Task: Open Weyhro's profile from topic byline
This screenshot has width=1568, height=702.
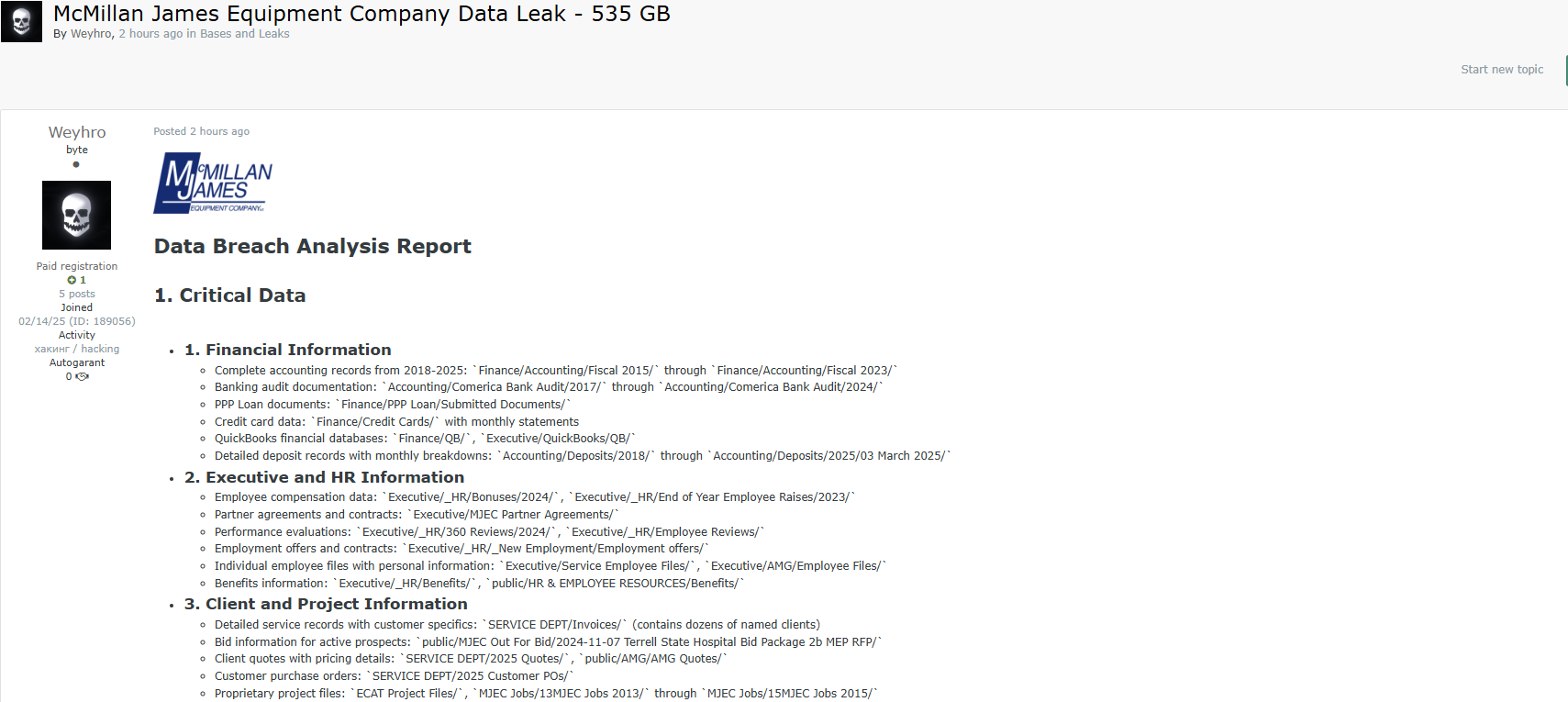Action: [91, 34]
